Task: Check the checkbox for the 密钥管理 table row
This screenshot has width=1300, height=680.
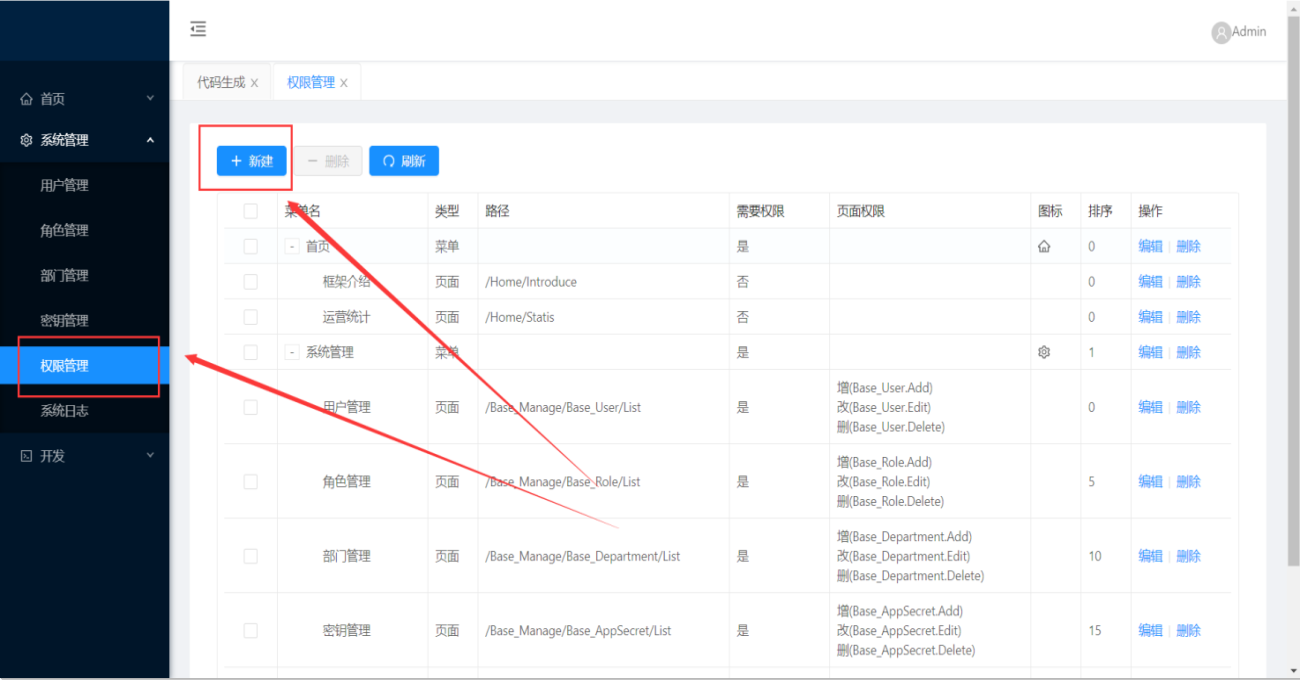Action: (250, 630)
